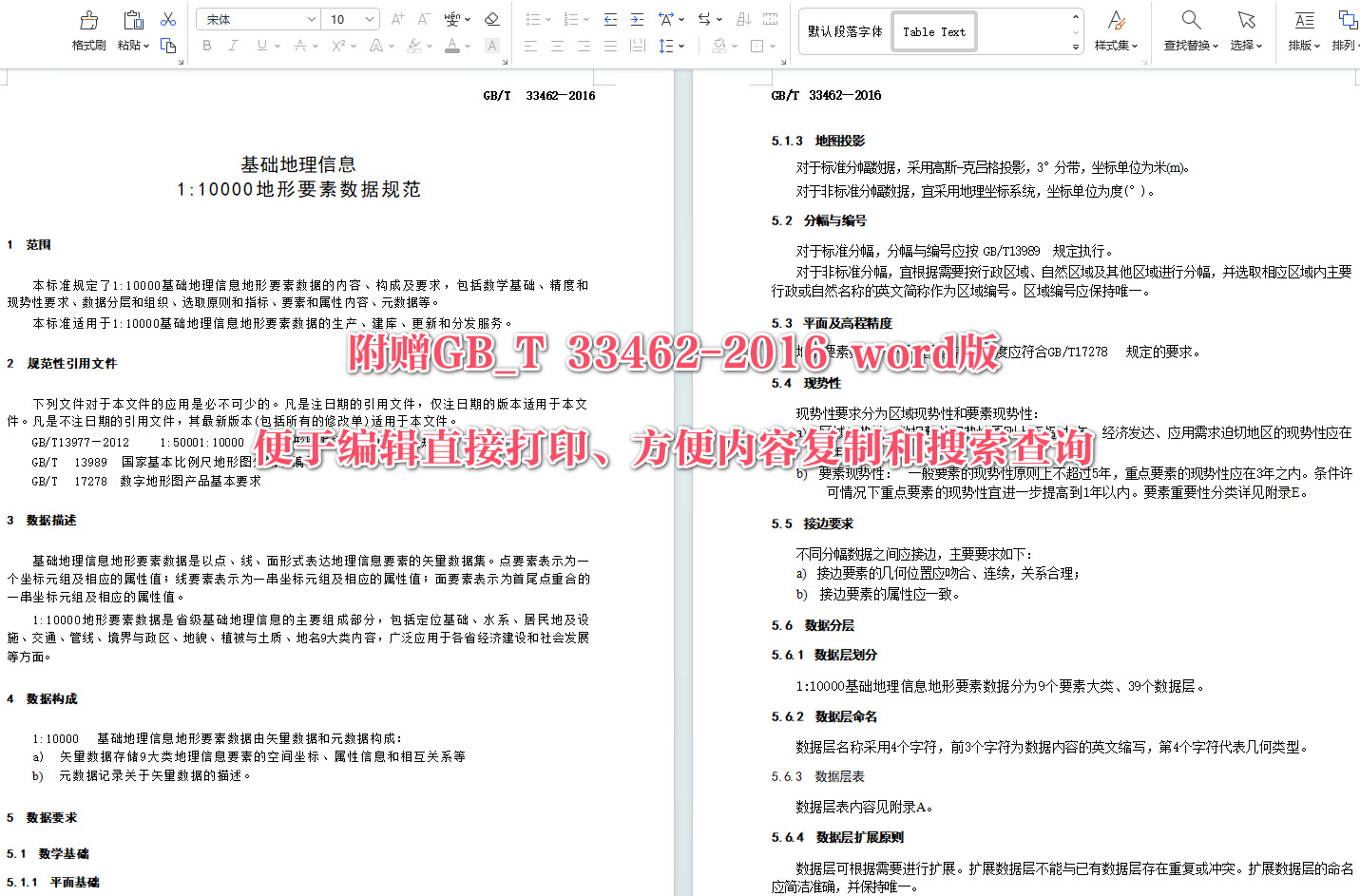Viewport: 1360px width, 896px height.
Task: Toggle italic formatting
Action: pyautogui.click(x=233, y=45)
